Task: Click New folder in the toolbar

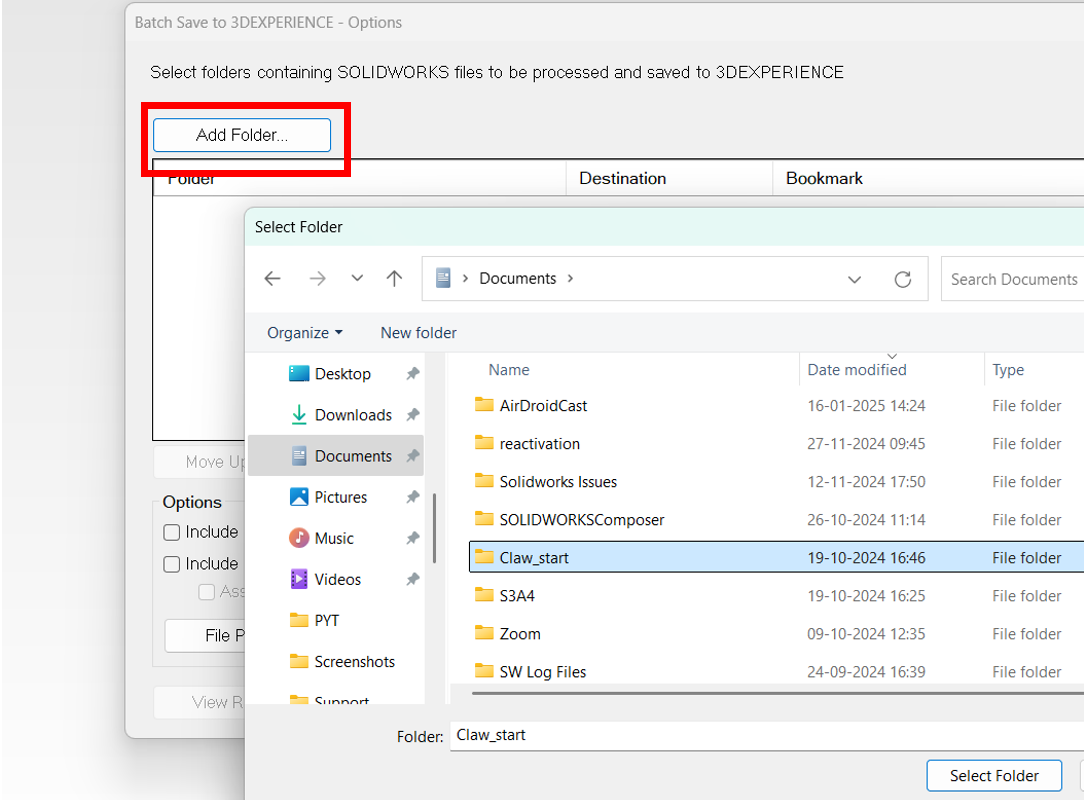Action: (418, 333)
